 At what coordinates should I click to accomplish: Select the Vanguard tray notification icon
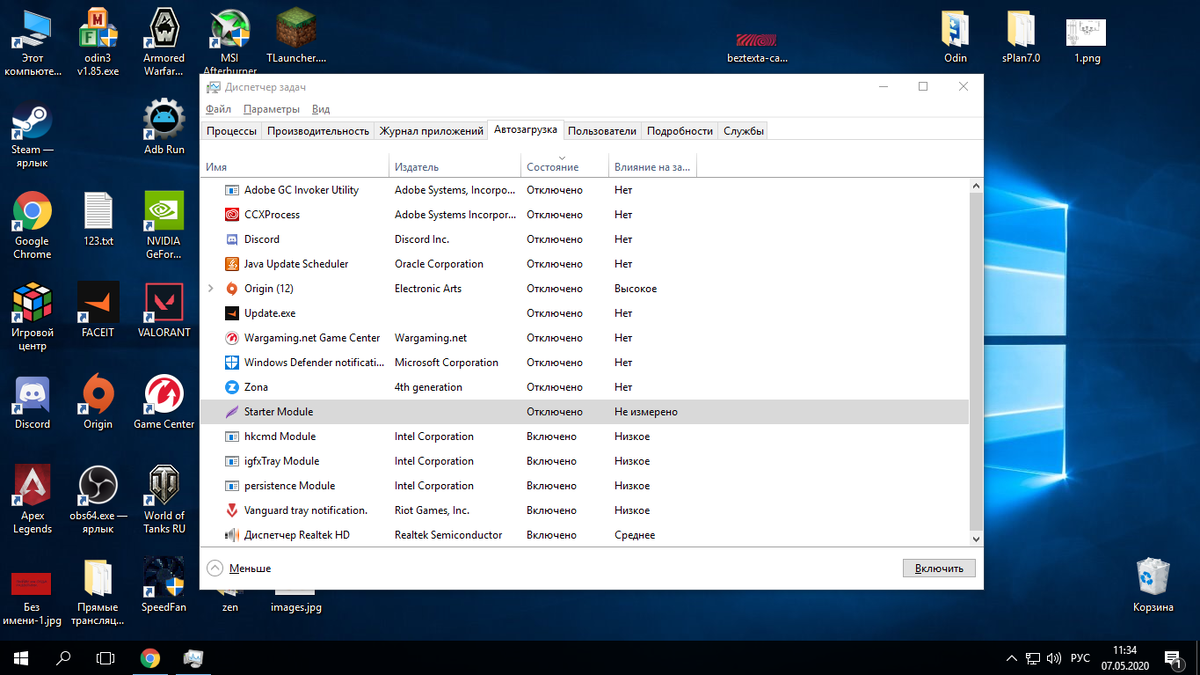(232, 510)
